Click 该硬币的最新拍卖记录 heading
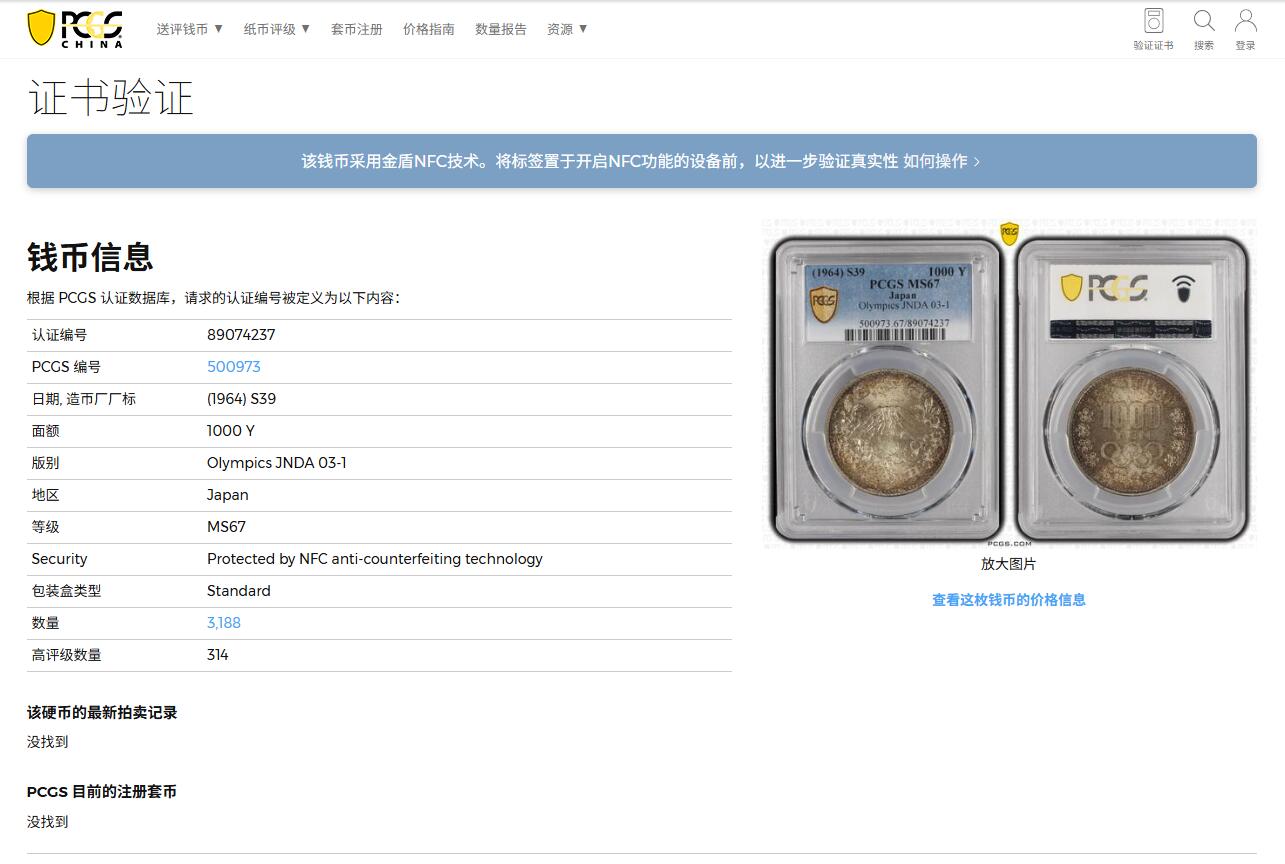Screen dimensions: 1285x864 [x=102, y=713]
